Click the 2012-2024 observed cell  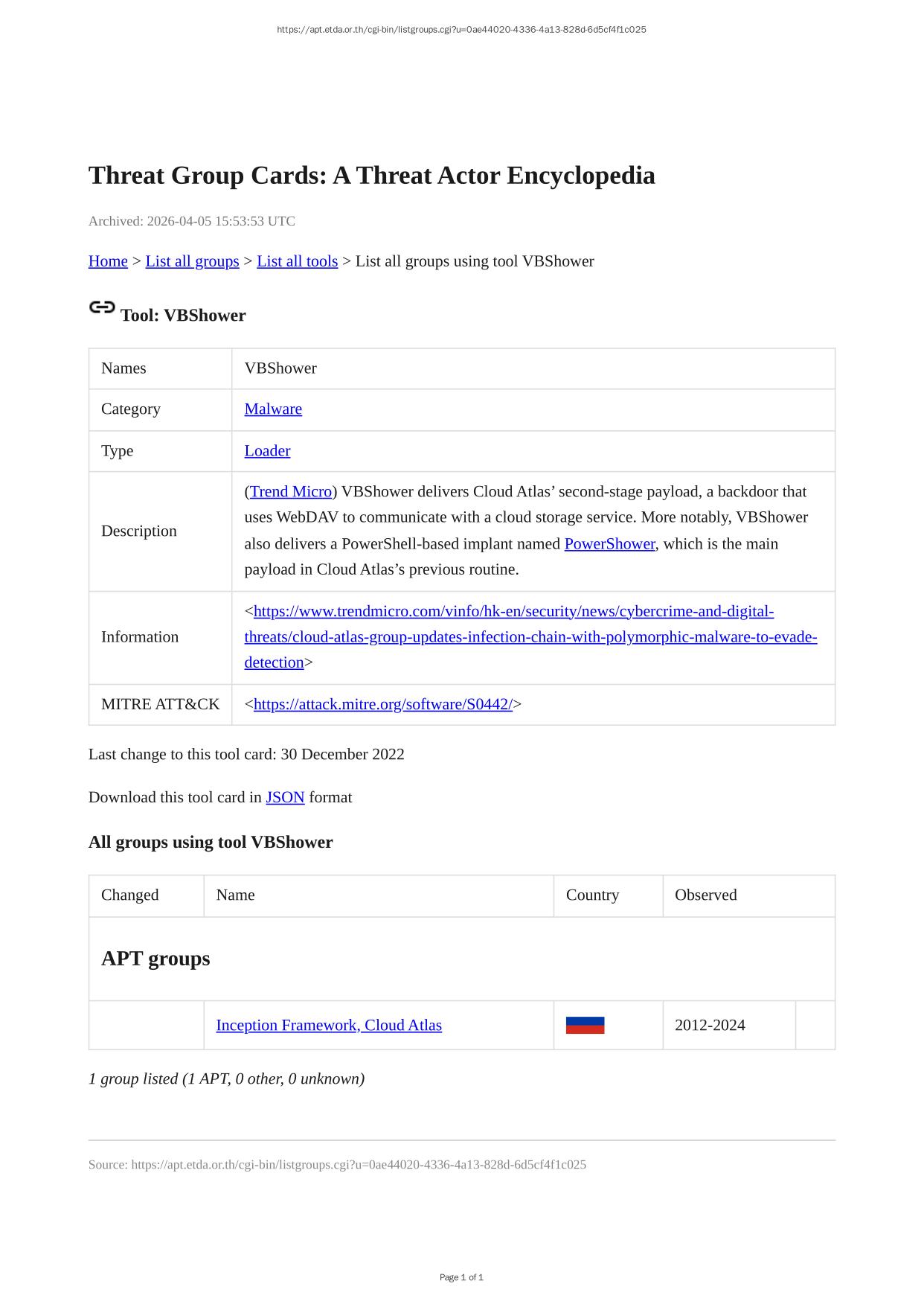710,1025
